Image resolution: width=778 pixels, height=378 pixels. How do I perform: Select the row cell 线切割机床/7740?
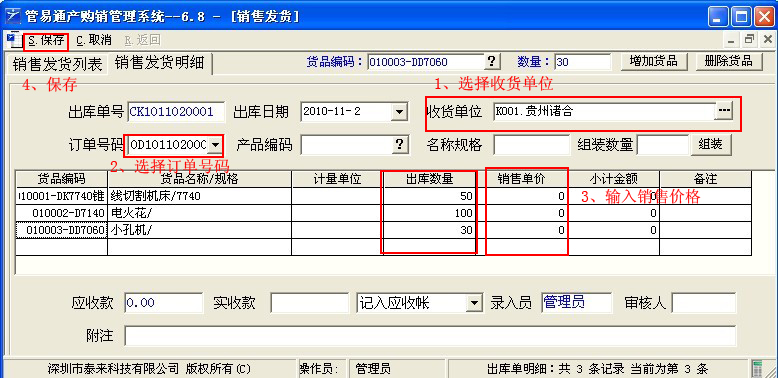click(x=199, y=196)
